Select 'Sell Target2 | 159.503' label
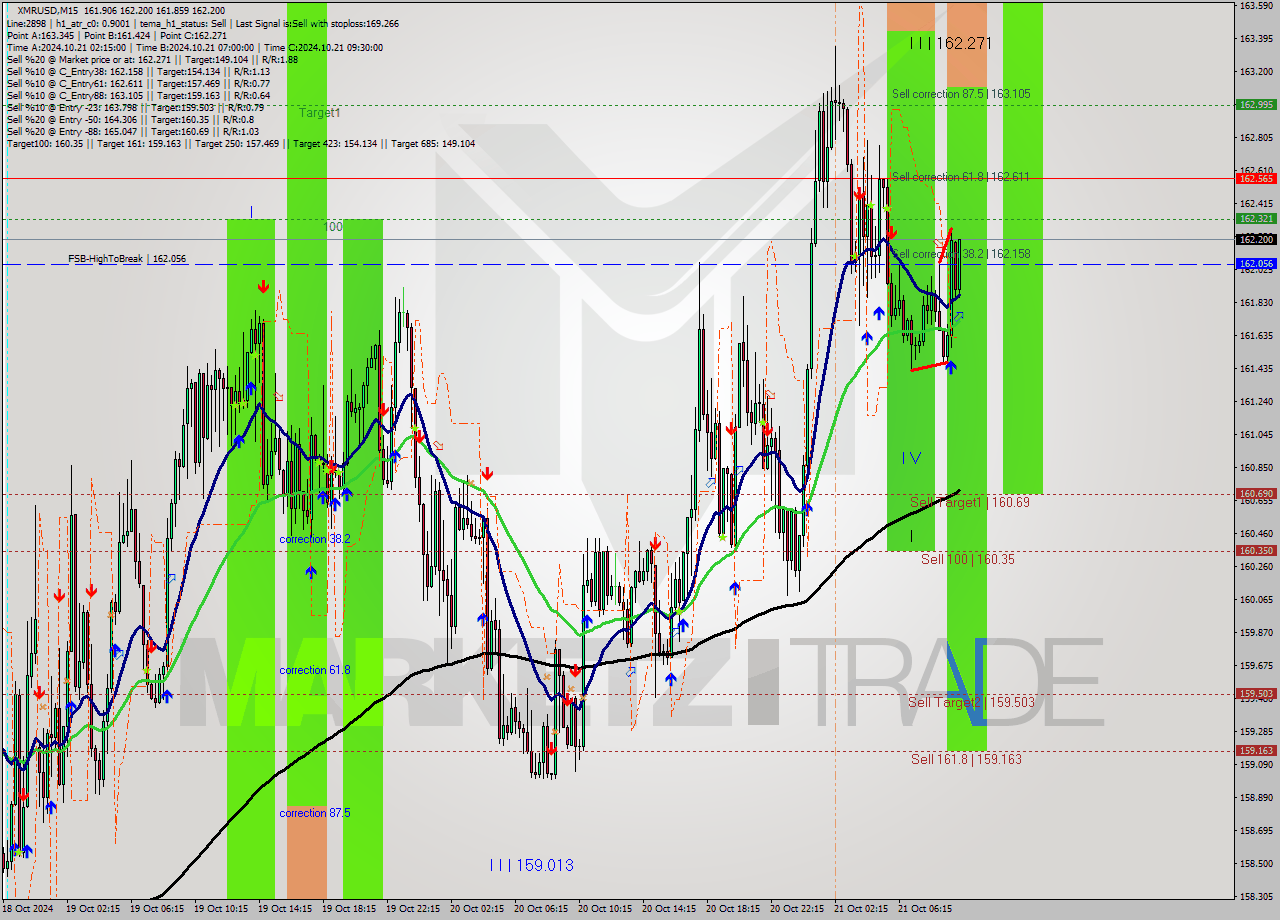 (973, 702)
